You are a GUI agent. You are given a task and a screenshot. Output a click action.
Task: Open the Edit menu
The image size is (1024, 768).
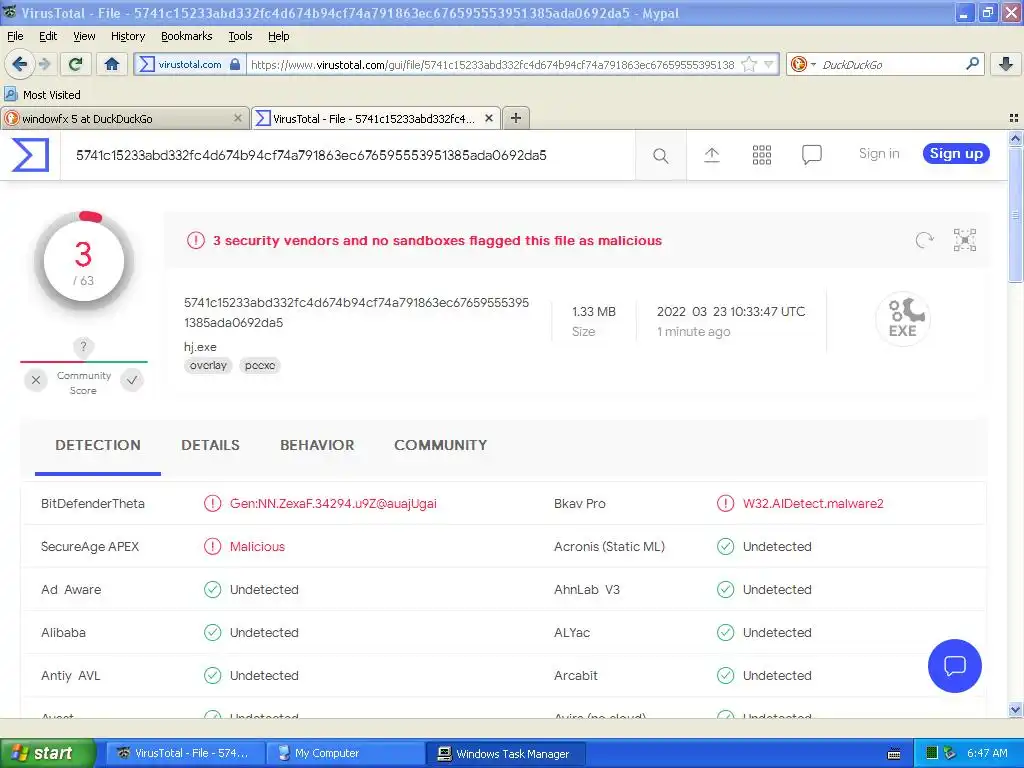(x=48, y=36)
